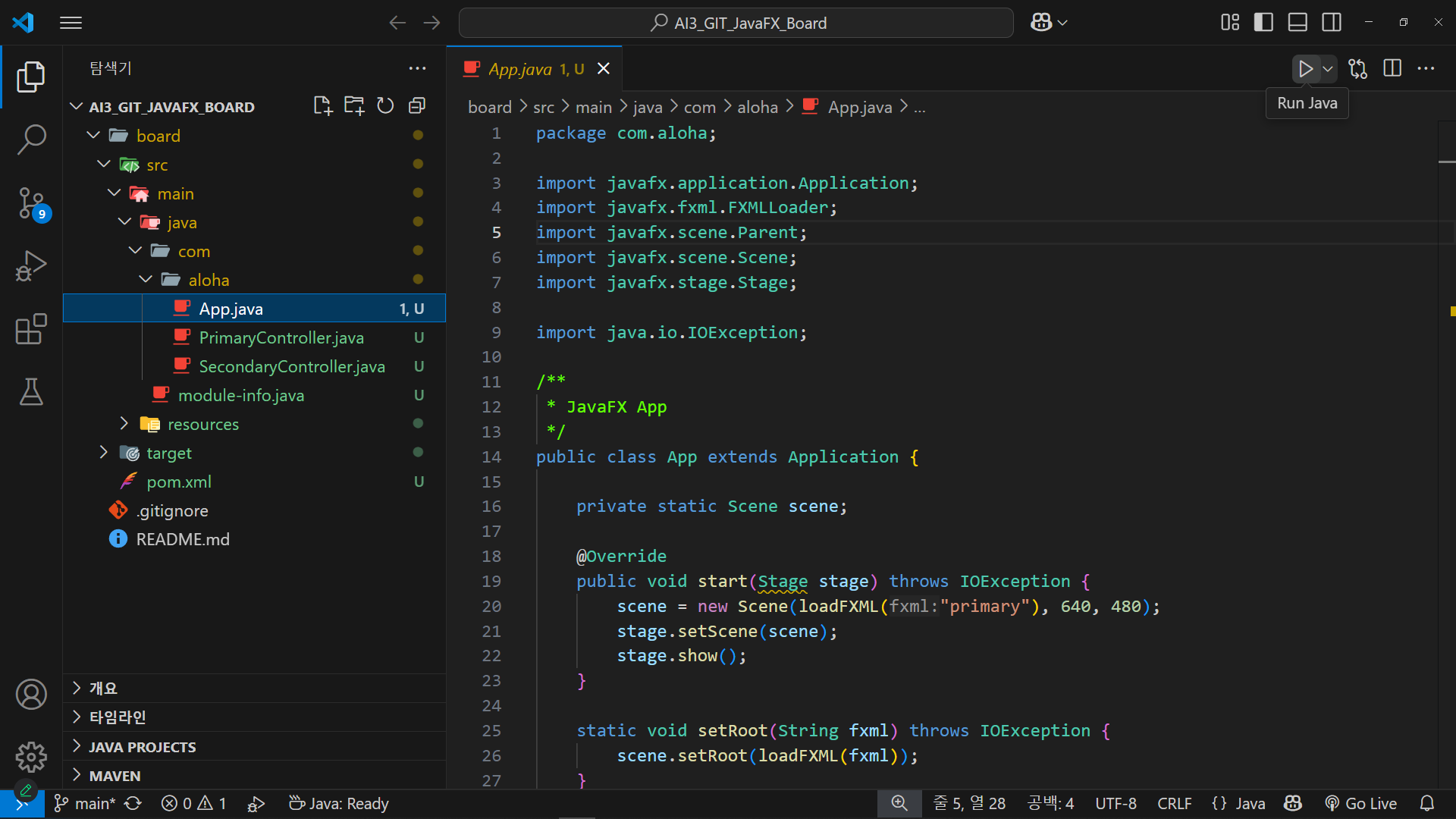Image resolution: width=1456 pixels, height=819 pixels.
Task: Open README.md file
Action: (x=183, y=539)
